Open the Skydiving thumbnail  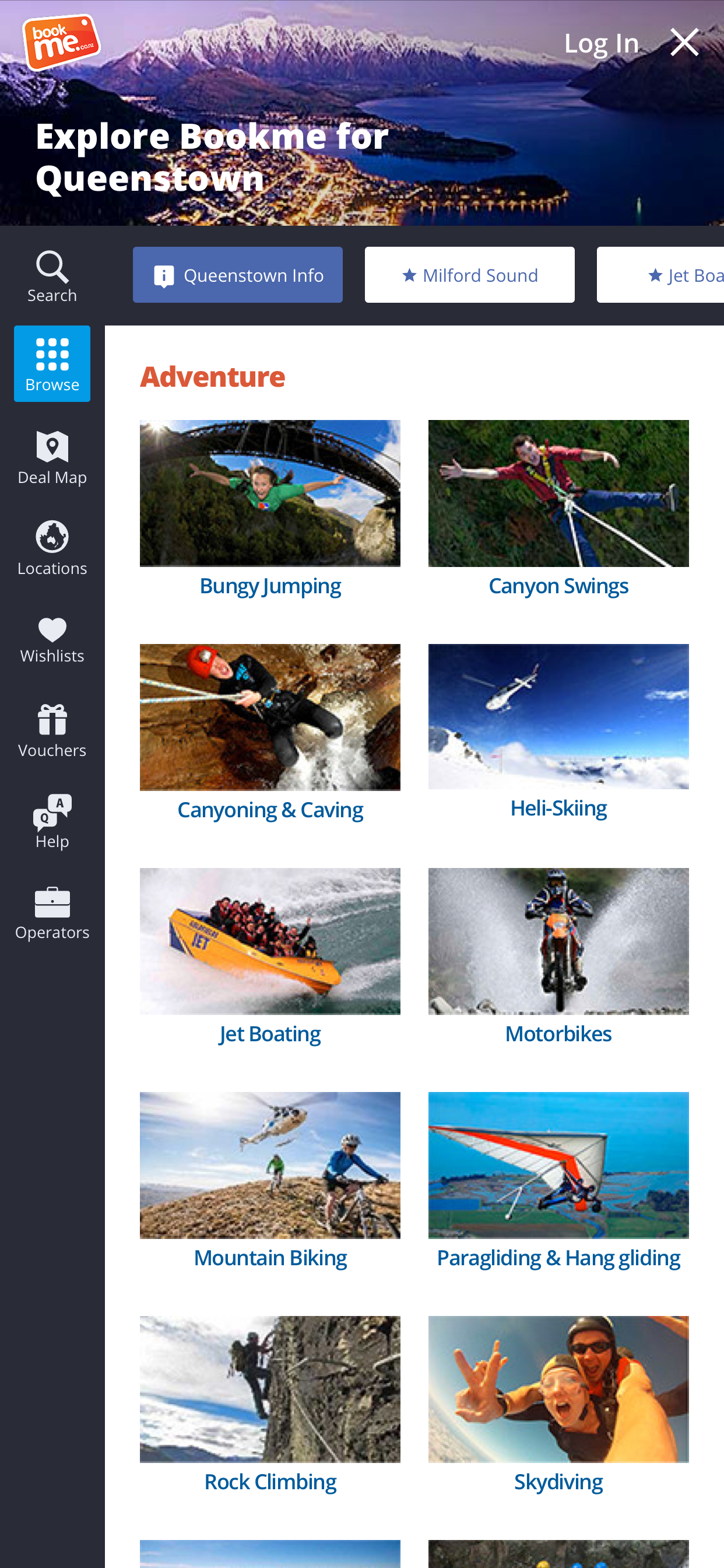[x=558, y=1389]
